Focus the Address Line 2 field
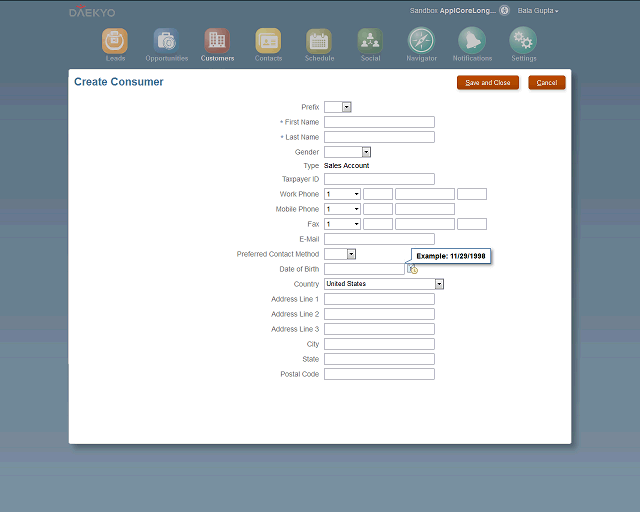This screenshot has height=512, width=640. (x=379, y=314)
